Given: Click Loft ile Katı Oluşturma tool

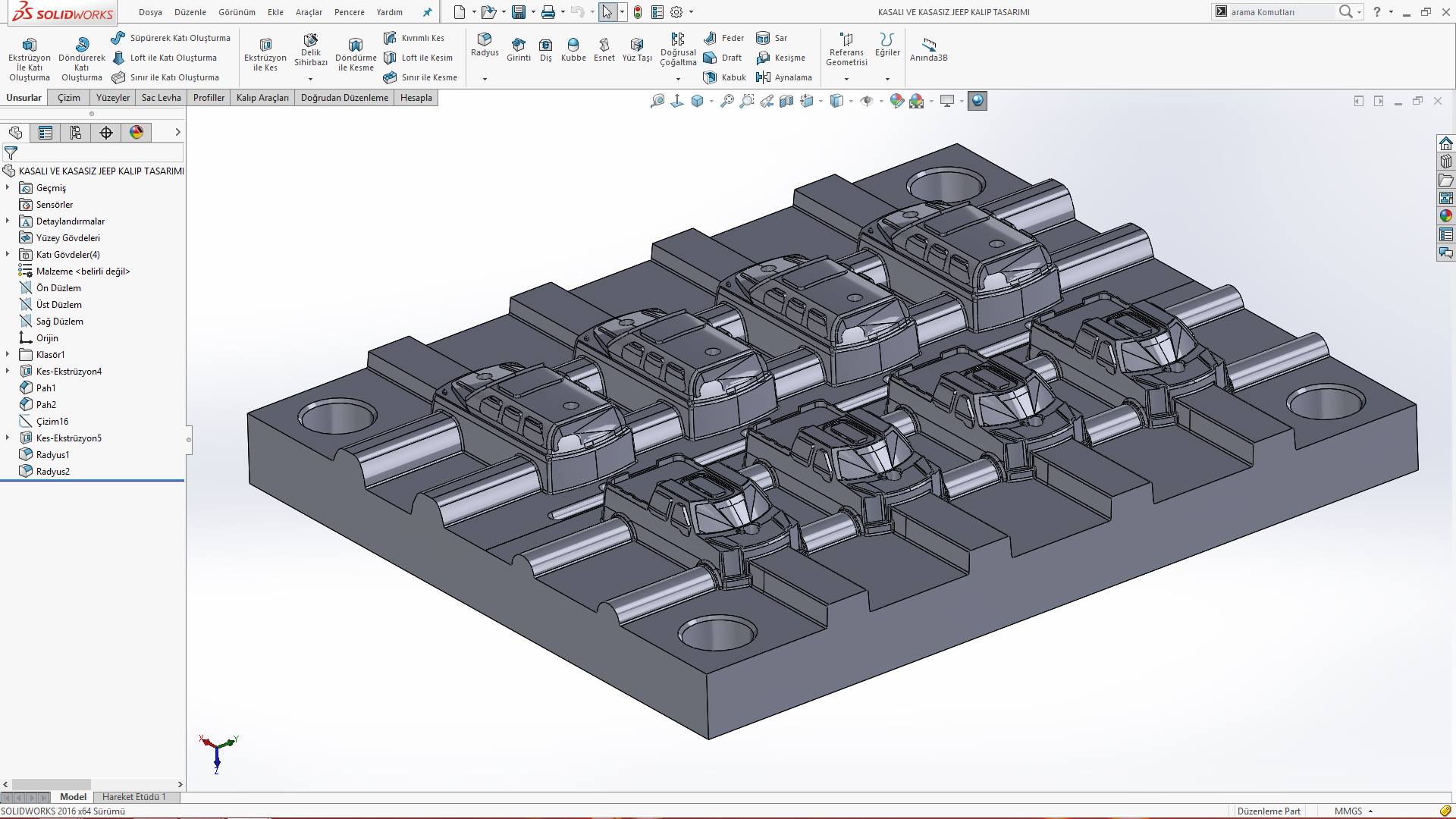Looking at the screenshot, I should tap(165, 58).
